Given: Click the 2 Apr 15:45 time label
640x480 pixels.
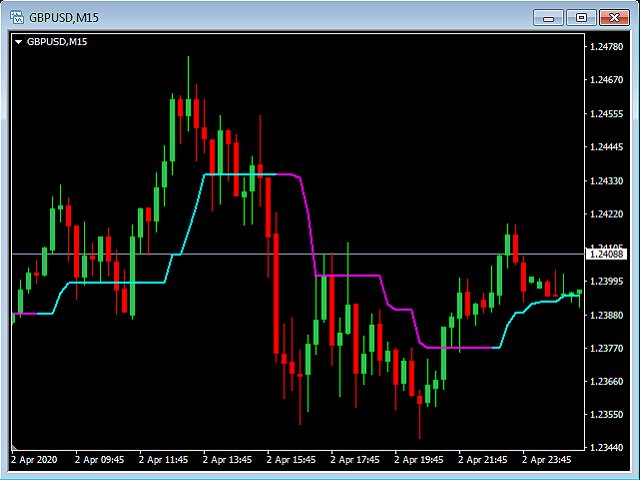Looking at the screenshot, I should (291, 460).
